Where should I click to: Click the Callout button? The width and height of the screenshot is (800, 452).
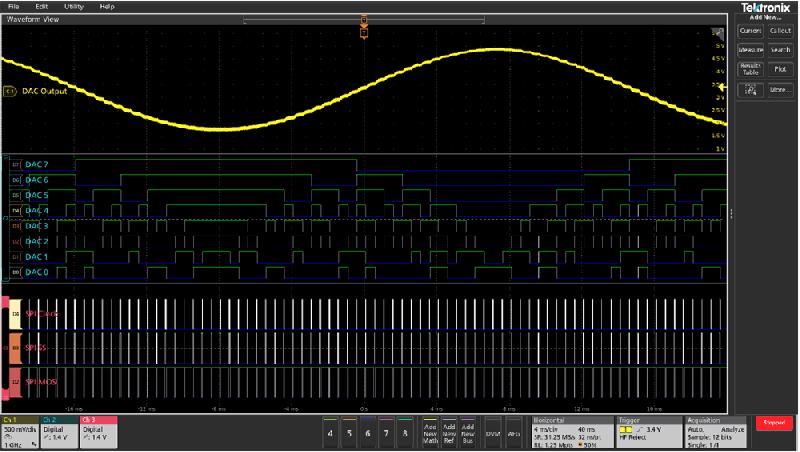tap(781, 31)
